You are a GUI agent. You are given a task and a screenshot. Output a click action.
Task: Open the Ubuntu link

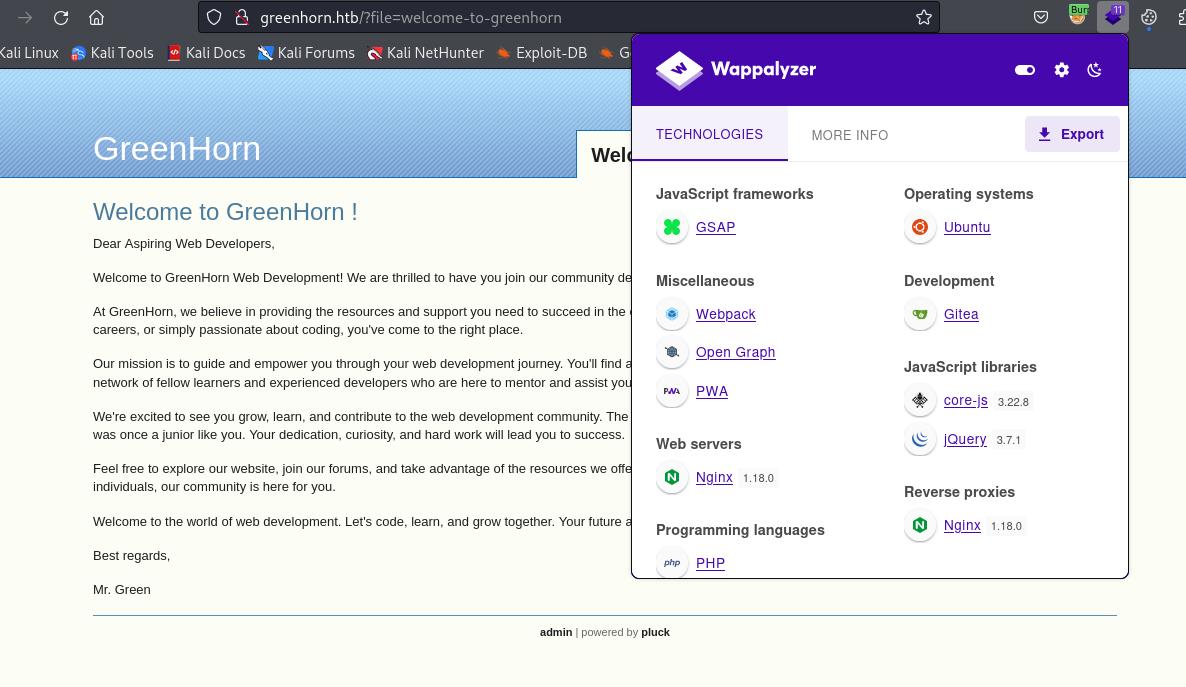(x=967, y=227)
